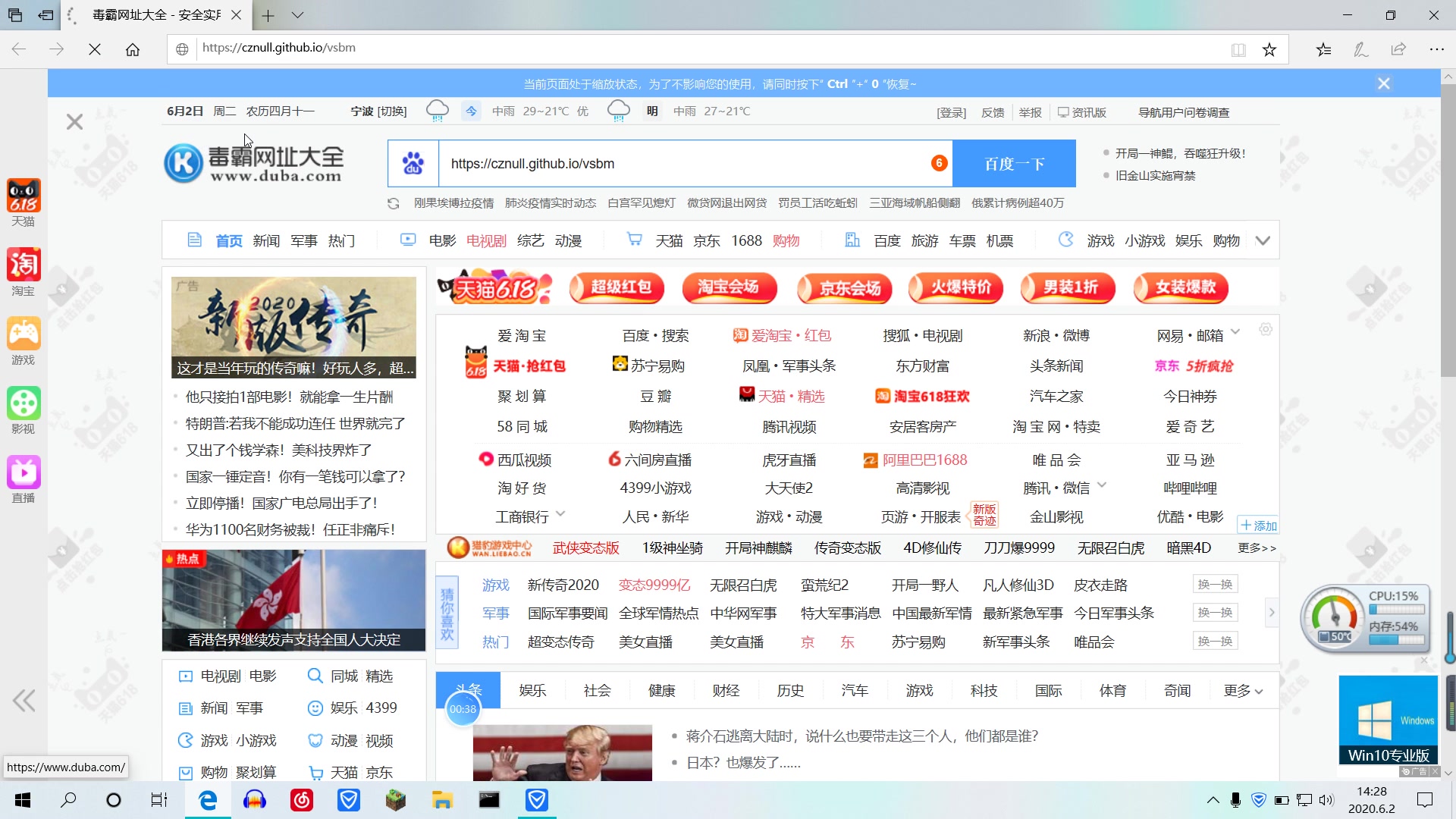This screenshot has width=1456, height=819.
Task: Toggle the favorites star in the address bar
Action: pos(1269,48)
